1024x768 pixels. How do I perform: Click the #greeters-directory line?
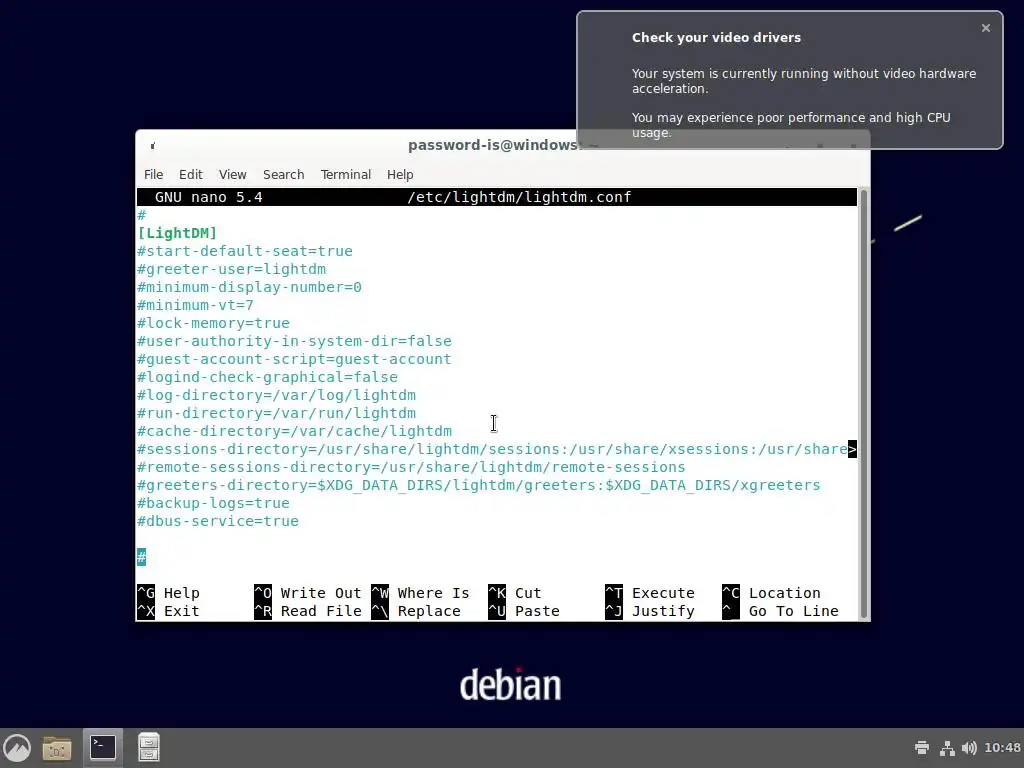tap(479, 485)
